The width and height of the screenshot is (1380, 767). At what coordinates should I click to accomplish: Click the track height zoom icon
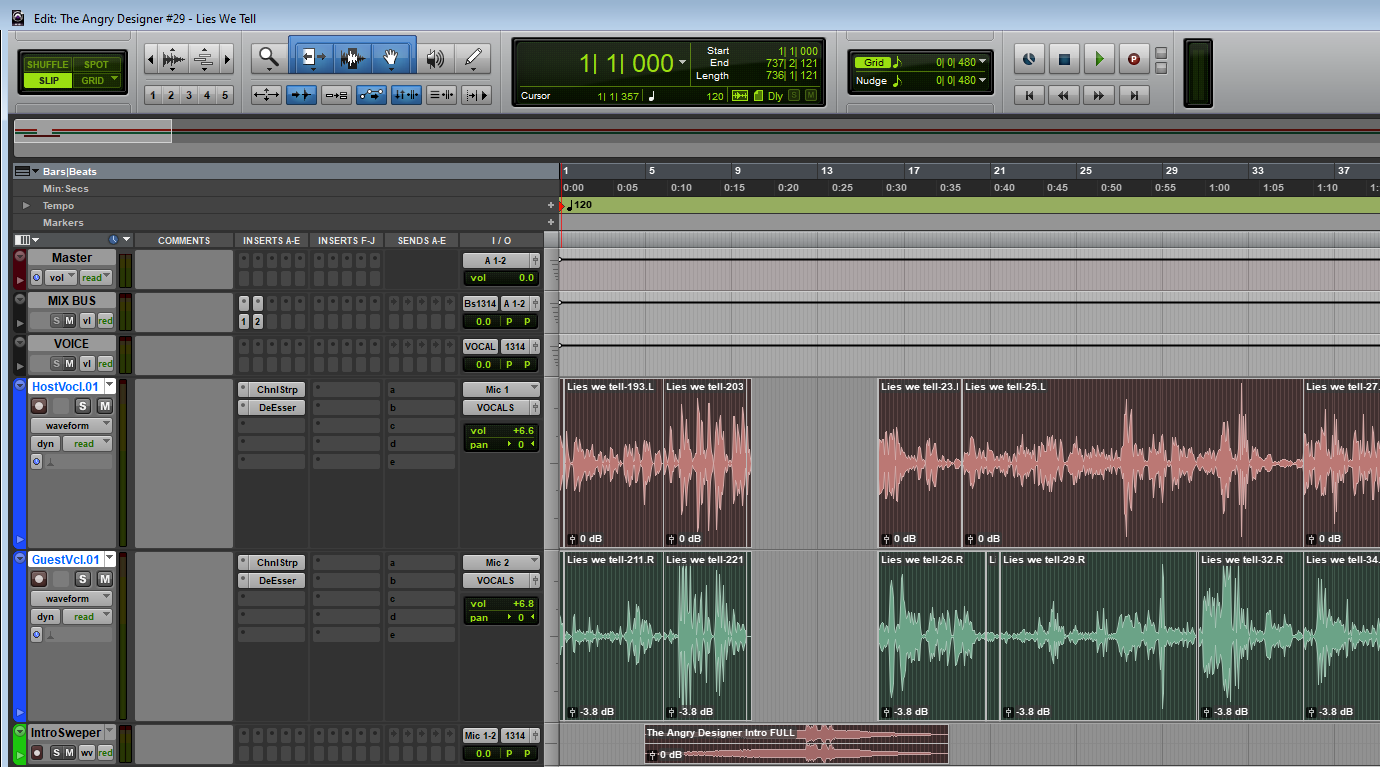[204, 58]
